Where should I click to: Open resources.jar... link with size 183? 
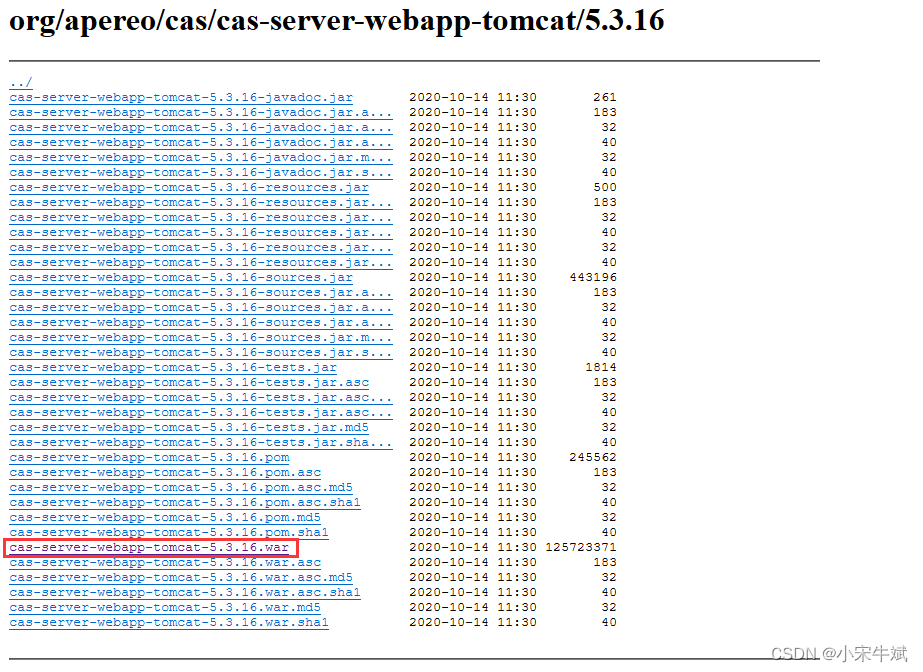pos(201,202)
